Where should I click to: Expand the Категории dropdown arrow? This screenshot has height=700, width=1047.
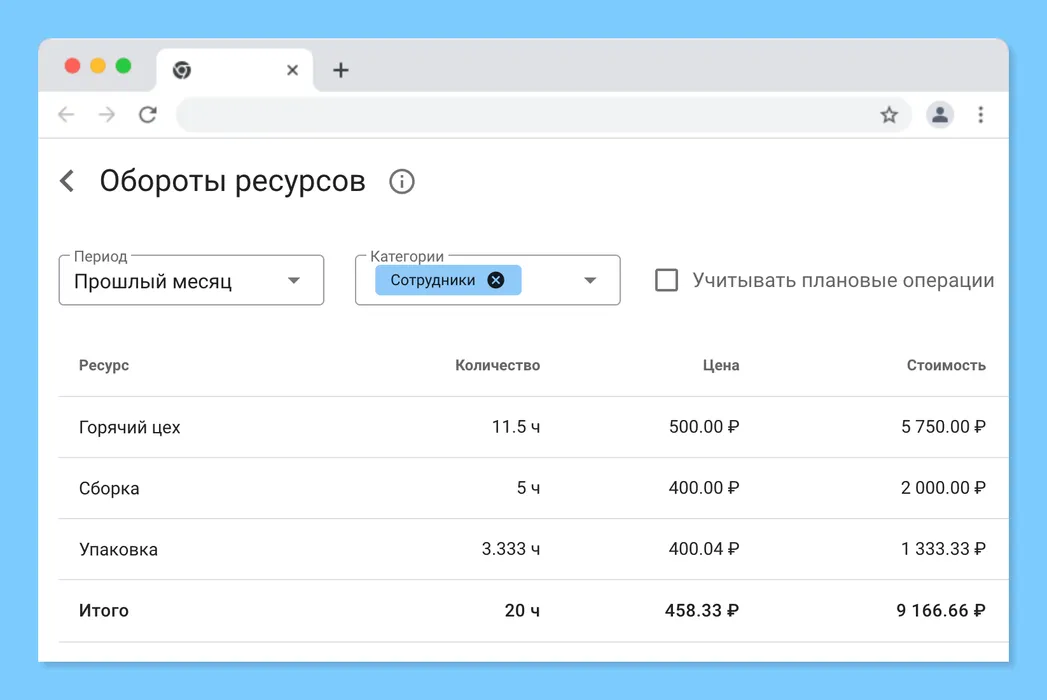[590, 281]
